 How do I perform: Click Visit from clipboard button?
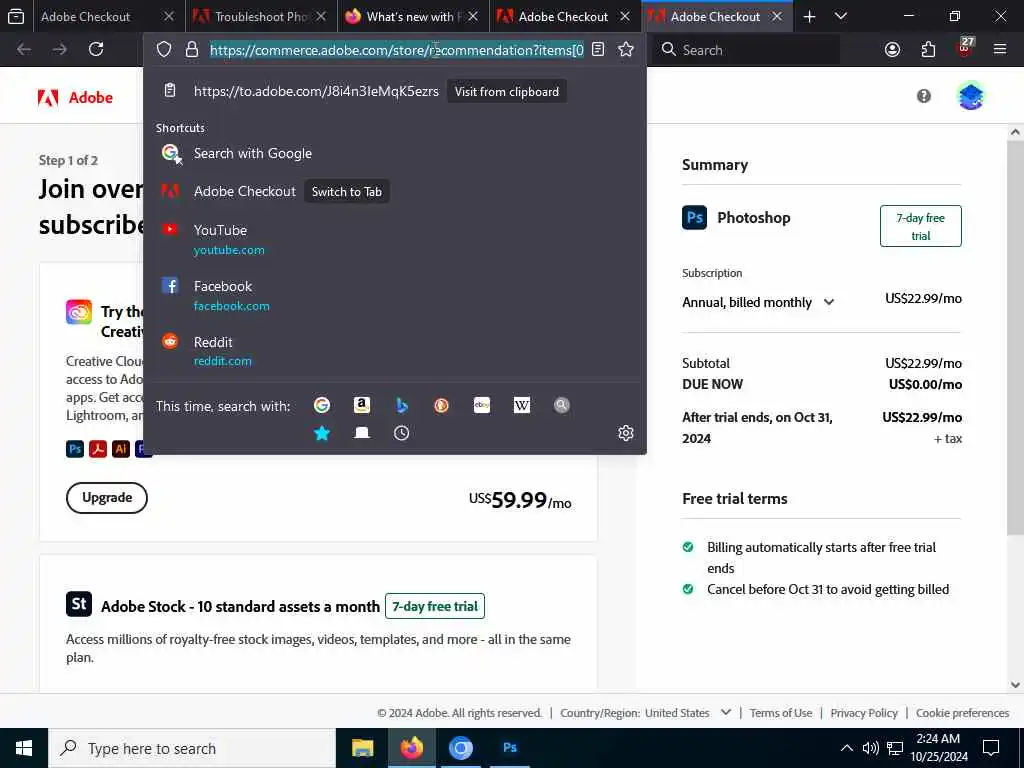(x=507, y=91)
